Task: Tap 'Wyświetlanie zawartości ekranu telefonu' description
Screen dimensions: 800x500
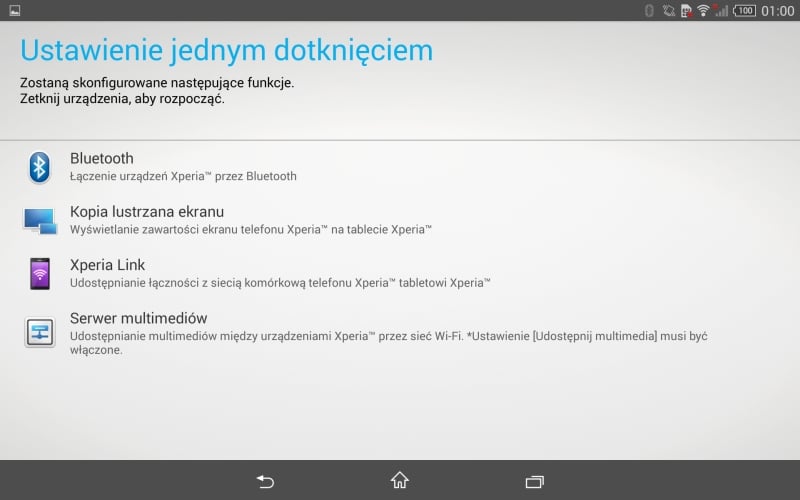Action: point(251,230)
